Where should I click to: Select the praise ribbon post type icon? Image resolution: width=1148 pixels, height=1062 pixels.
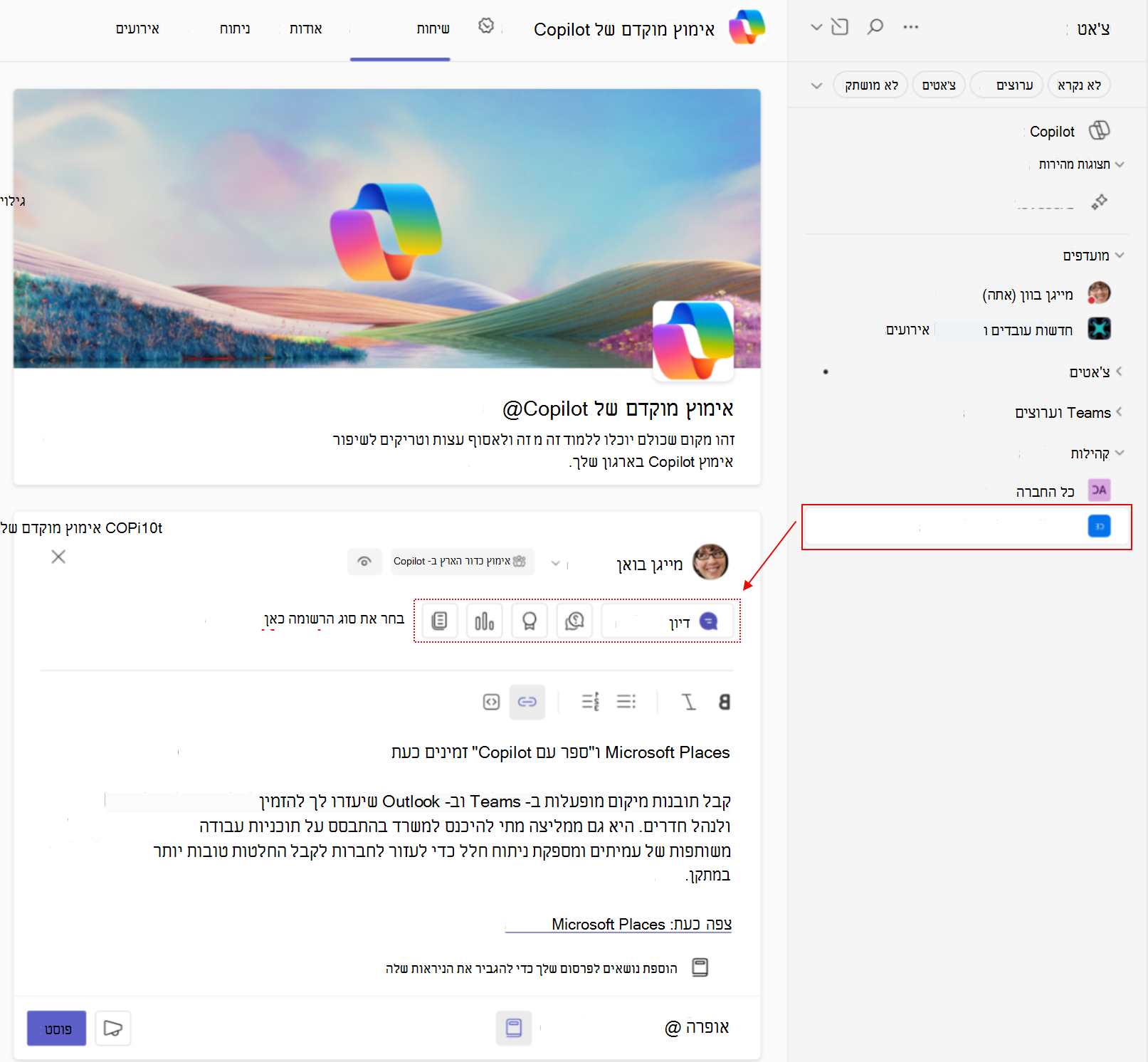(530, 621)
